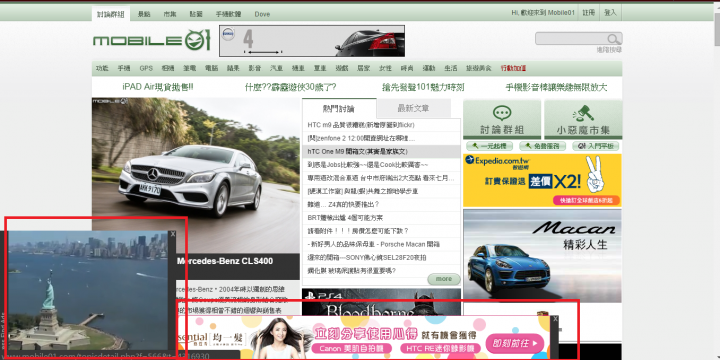720x360 pixels.
Task: Open the 筆電 category in navigation bar
Action: click(190, 68)
